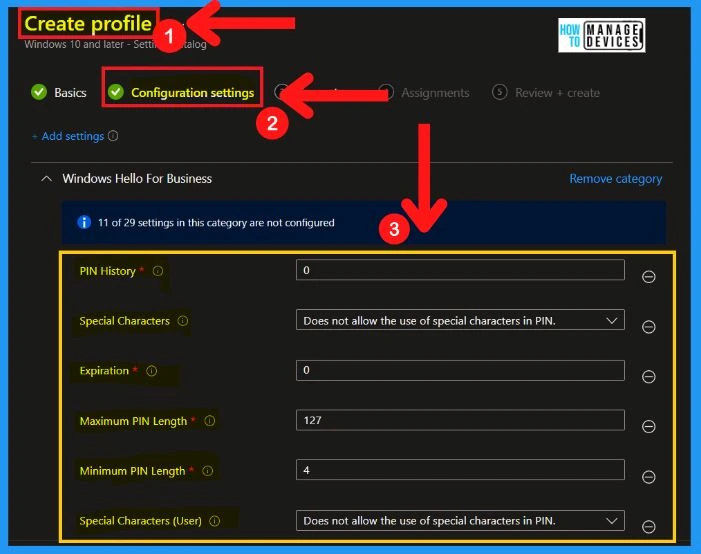Open the info icon beside Add settings
Screen dimensions: 701x554
[113, 135]
